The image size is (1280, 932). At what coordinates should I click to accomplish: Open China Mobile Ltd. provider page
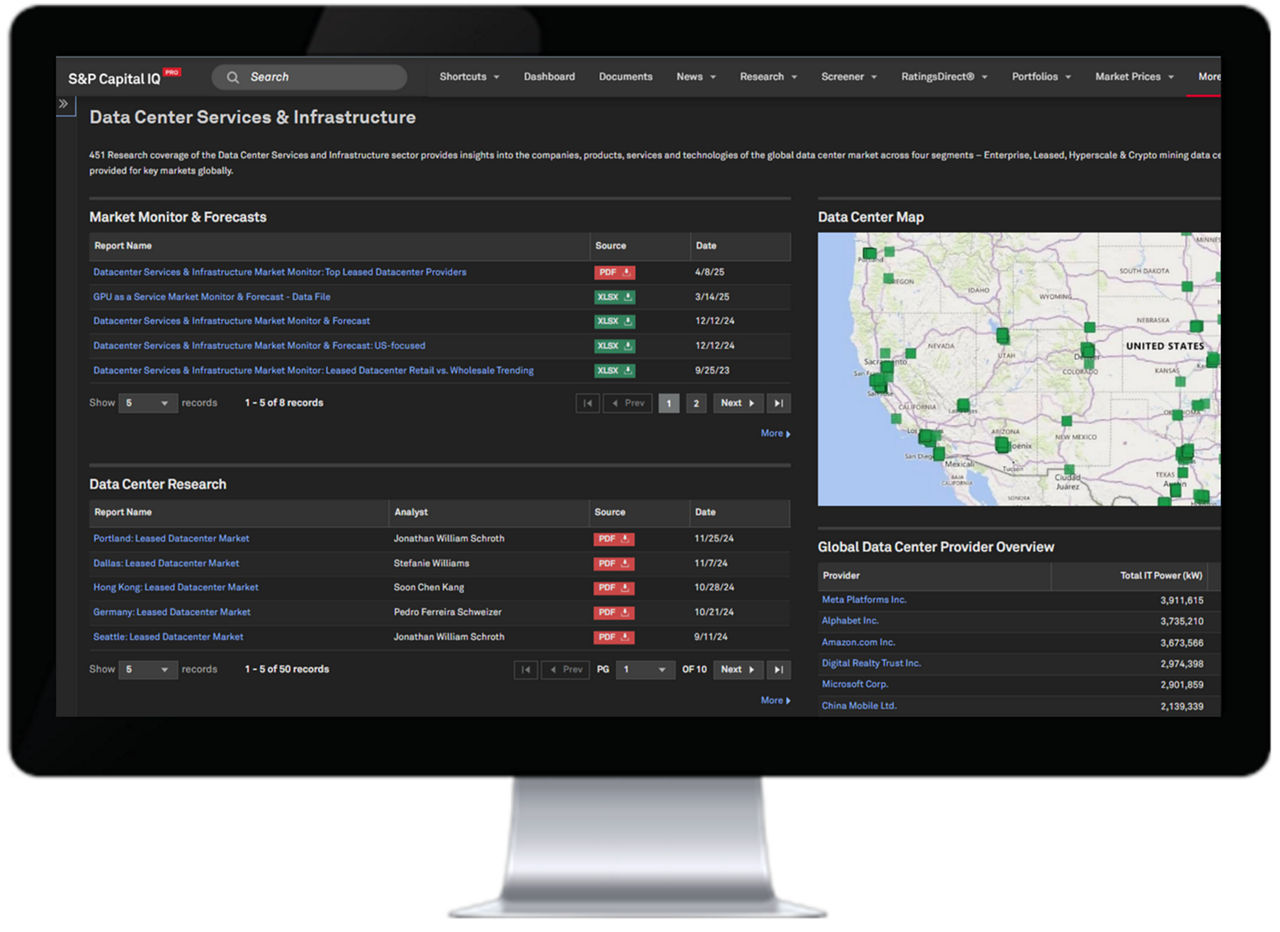859,706
